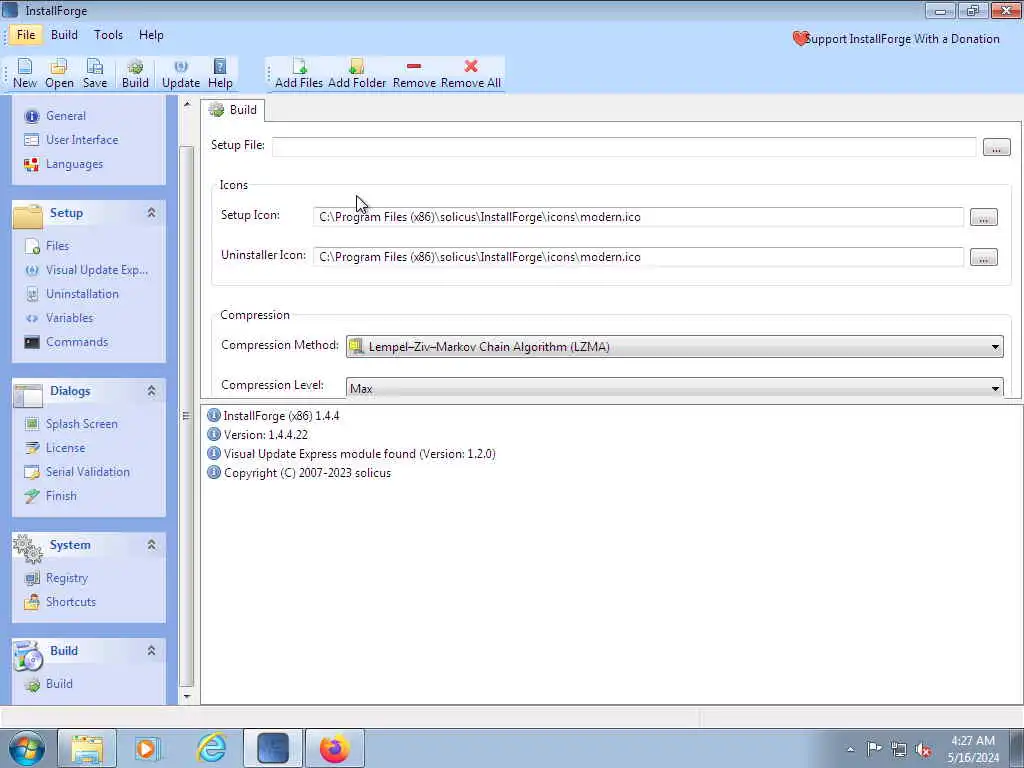Open the Build menu

click(64, 35)
